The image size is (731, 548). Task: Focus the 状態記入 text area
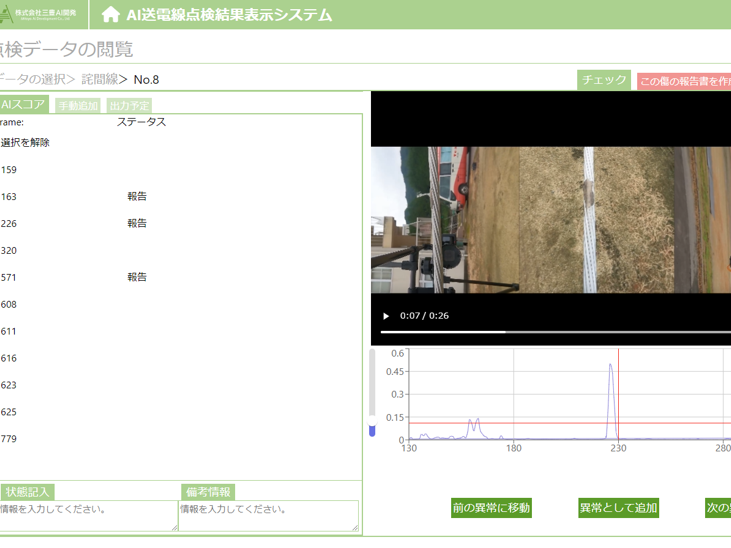[x=88, y=515]
